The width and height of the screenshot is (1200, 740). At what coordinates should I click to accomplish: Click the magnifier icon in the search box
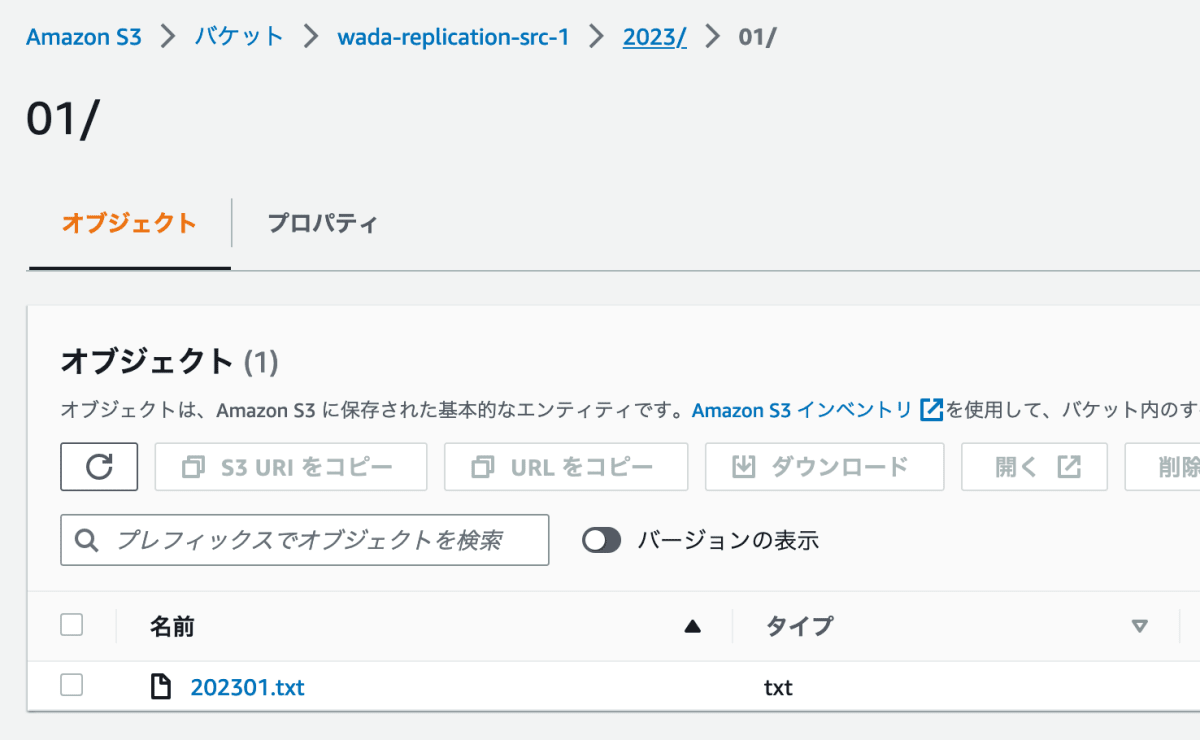[x=87, y=541]
